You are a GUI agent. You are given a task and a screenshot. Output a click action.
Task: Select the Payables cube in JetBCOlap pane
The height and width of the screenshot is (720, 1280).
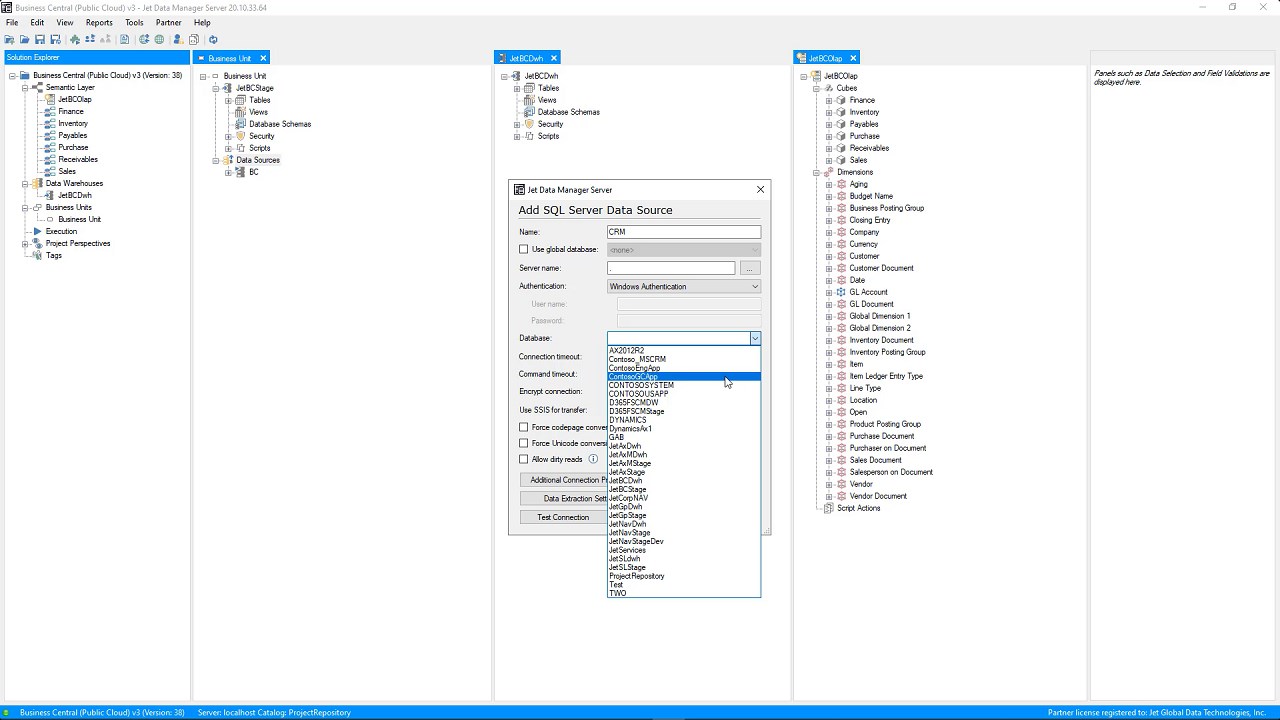tap(864, 124)
